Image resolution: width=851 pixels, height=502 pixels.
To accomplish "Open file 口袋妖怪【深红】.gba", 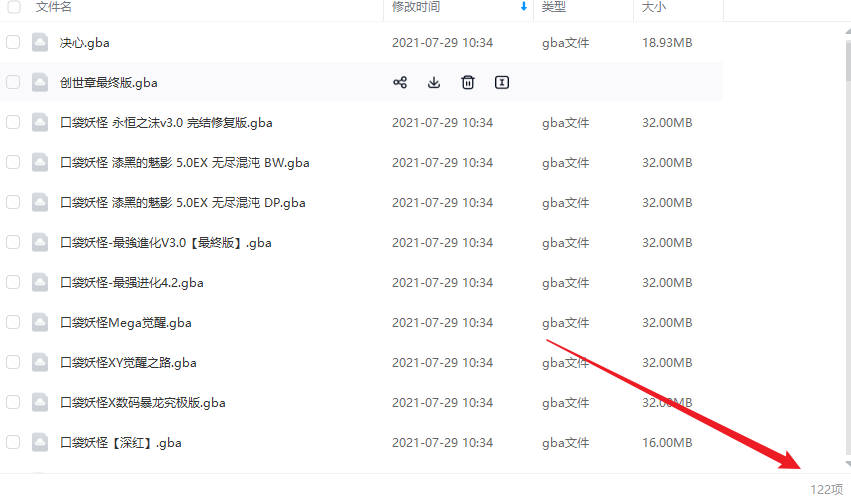I will click(120, 443).
